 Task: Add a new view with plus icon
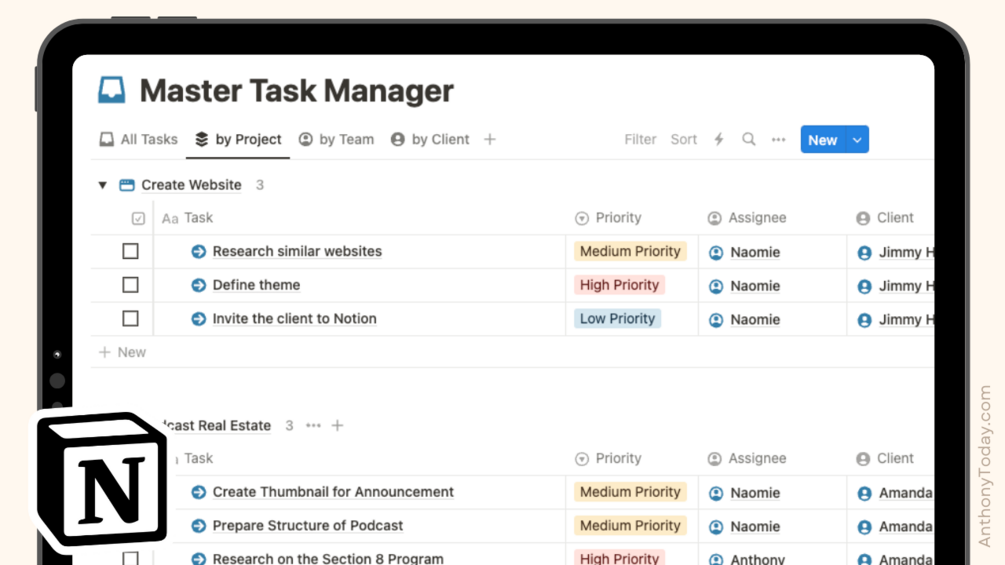pos(490,140)
